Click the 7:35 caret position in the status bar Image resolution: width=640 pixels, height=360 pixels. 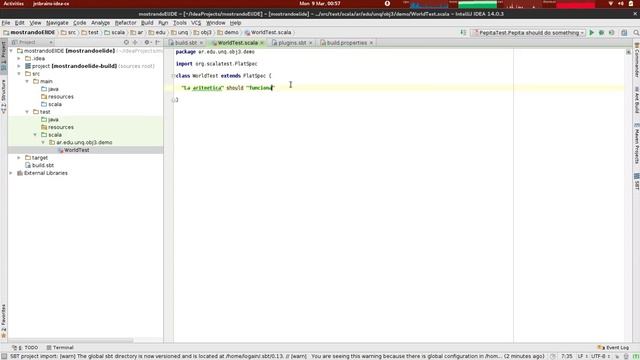[x=567, y=356]
